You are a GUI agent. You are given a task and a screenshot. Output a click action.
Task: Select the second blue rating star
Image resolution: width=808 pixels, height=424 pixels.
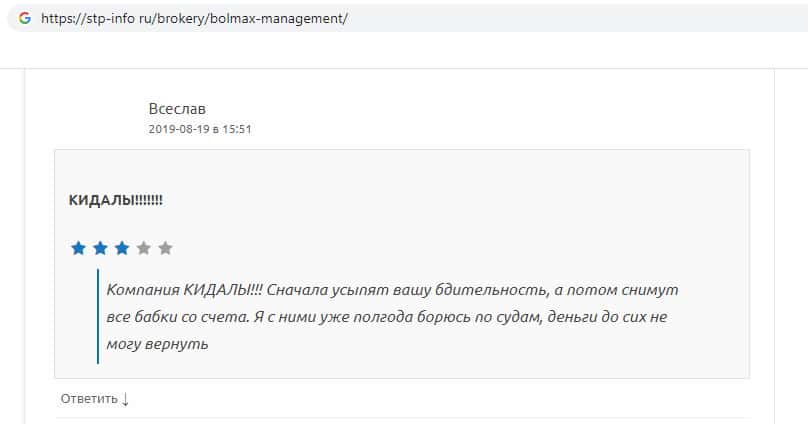[x=100, y=248]
